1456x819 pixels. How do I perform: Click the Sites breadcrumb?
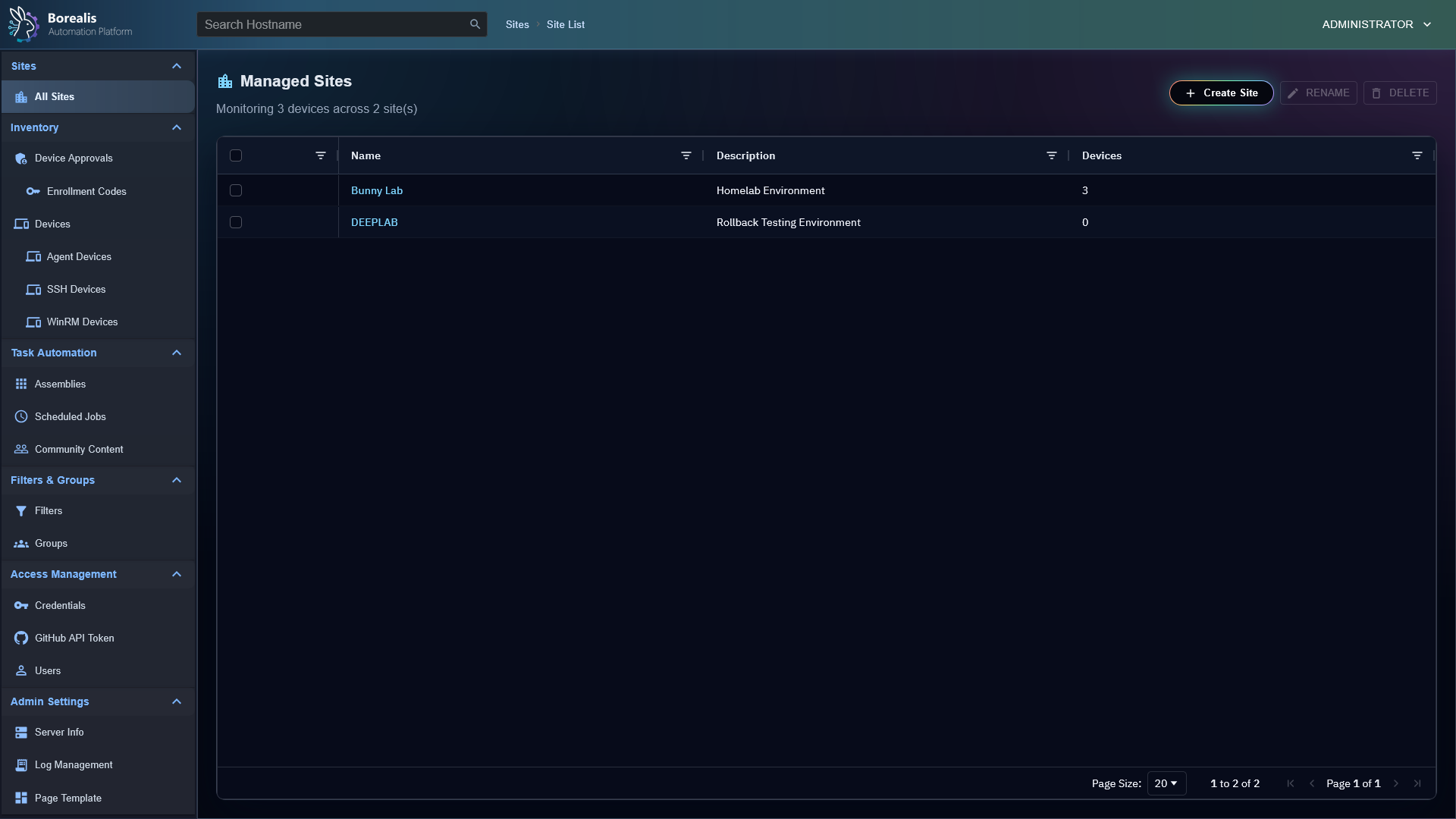point(517,24)
